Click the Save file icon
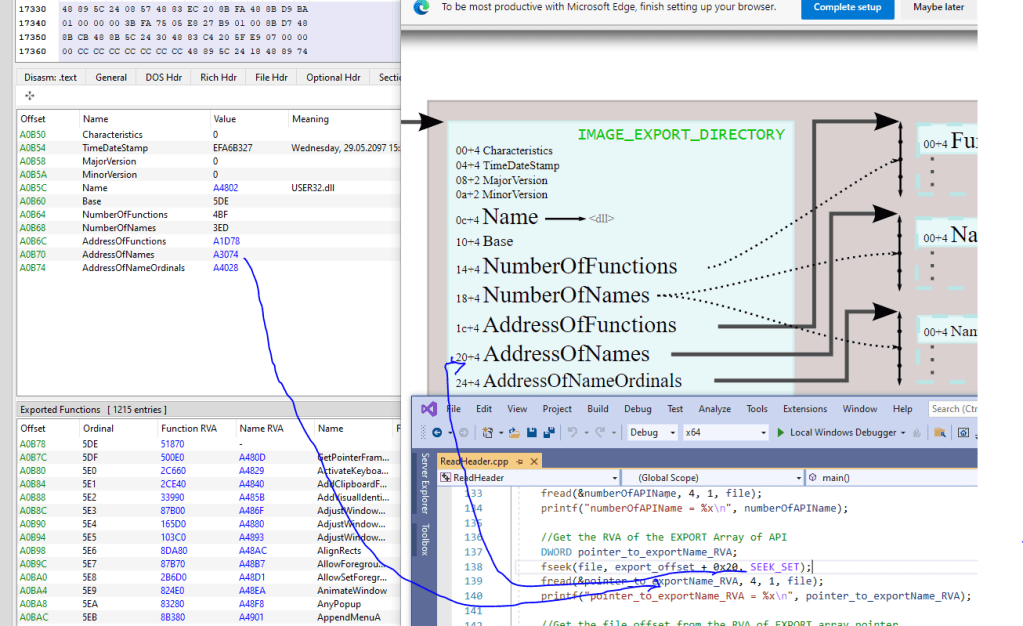1023x626 pixels. click(530, 433)
